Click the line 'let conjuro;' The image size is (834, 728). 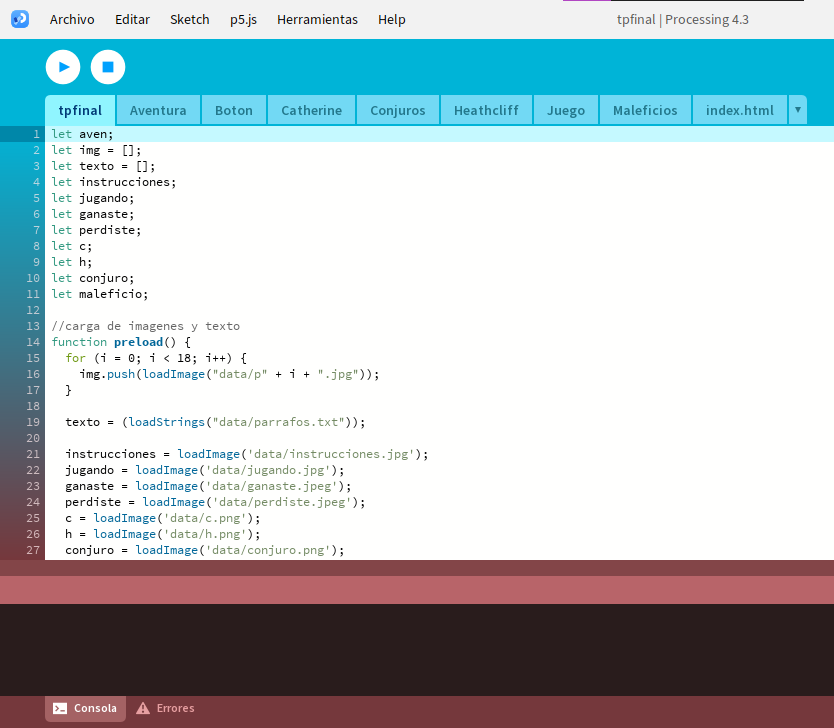click(93, 278)
